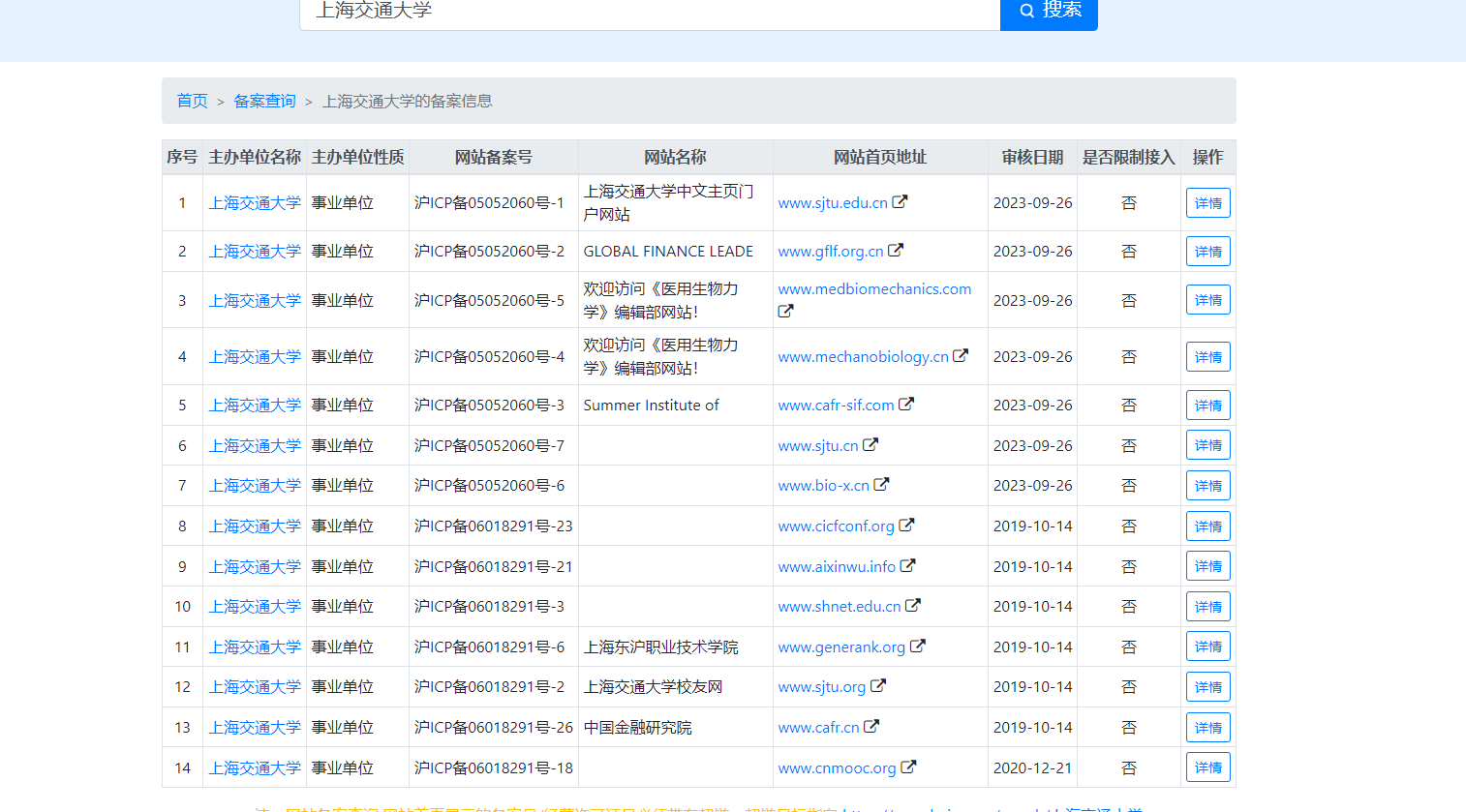The image size is (1466, 812).
Task: Visit the www.bio-x.cn link
Action: pyautogui.click(x=823, y=486)
